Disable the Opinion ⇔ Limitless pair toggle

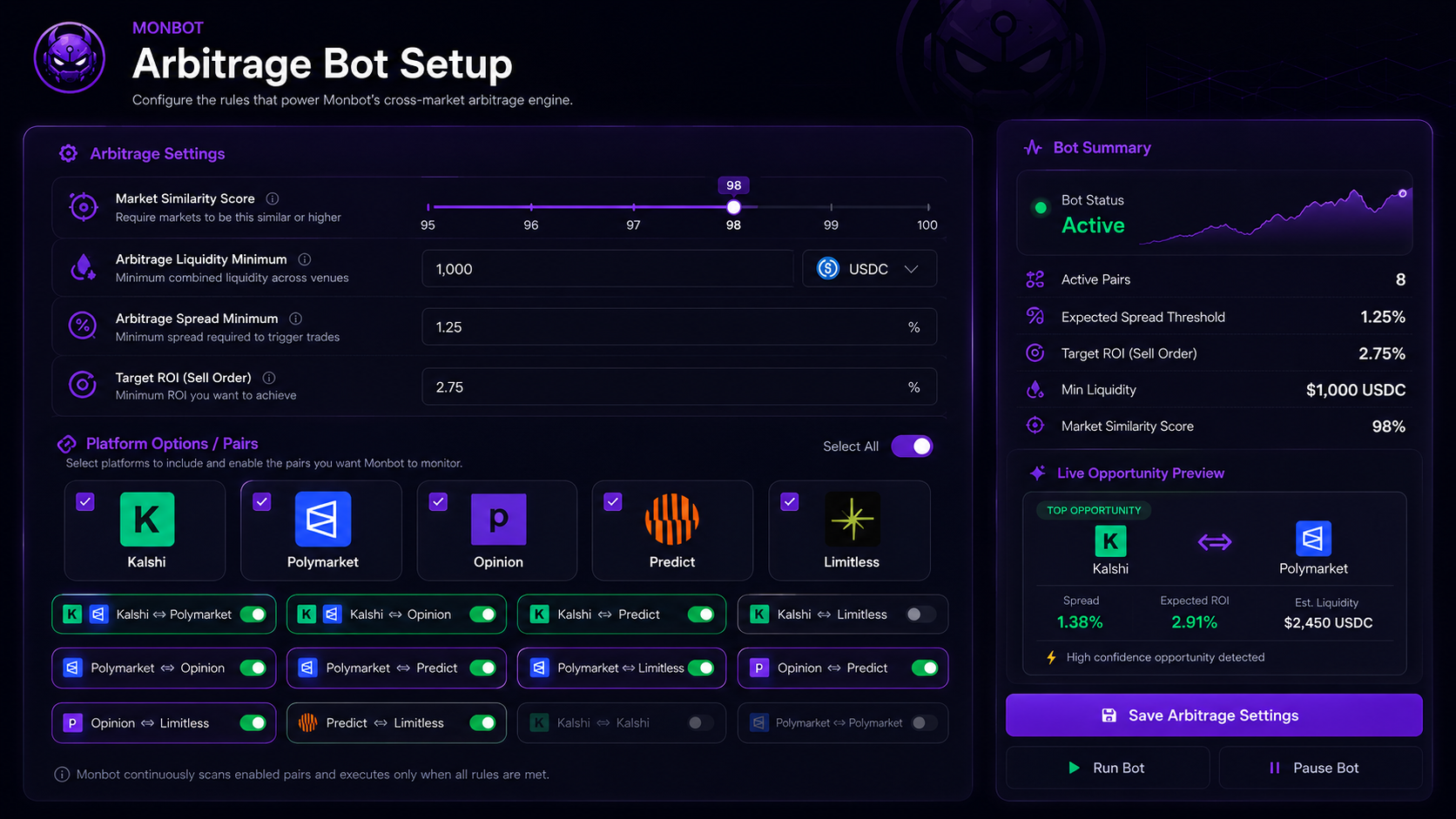(253, 723)
